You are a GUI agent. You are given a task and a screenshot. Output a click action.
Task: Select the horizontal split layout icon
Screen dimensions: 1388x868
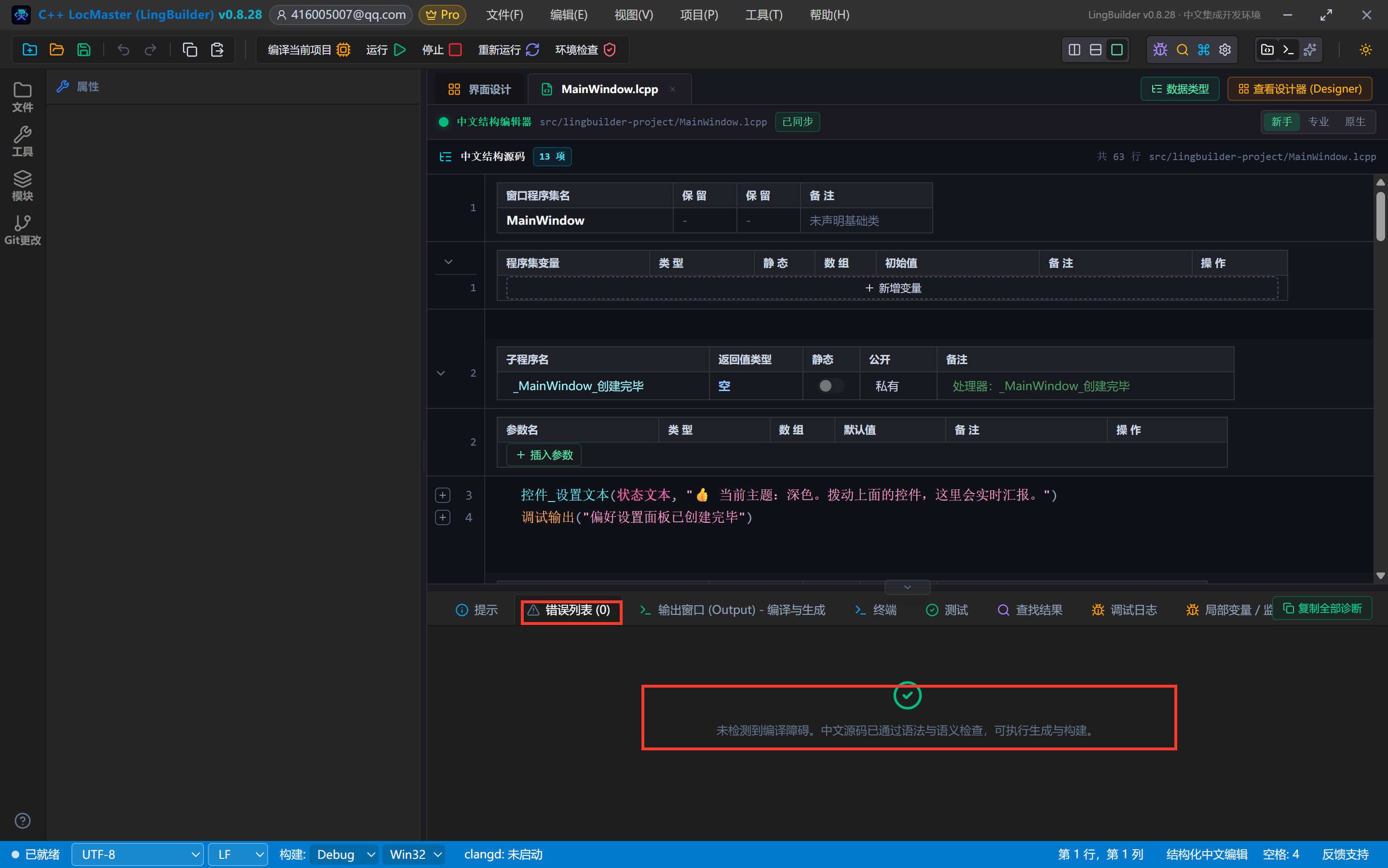tap(1095, 50)
